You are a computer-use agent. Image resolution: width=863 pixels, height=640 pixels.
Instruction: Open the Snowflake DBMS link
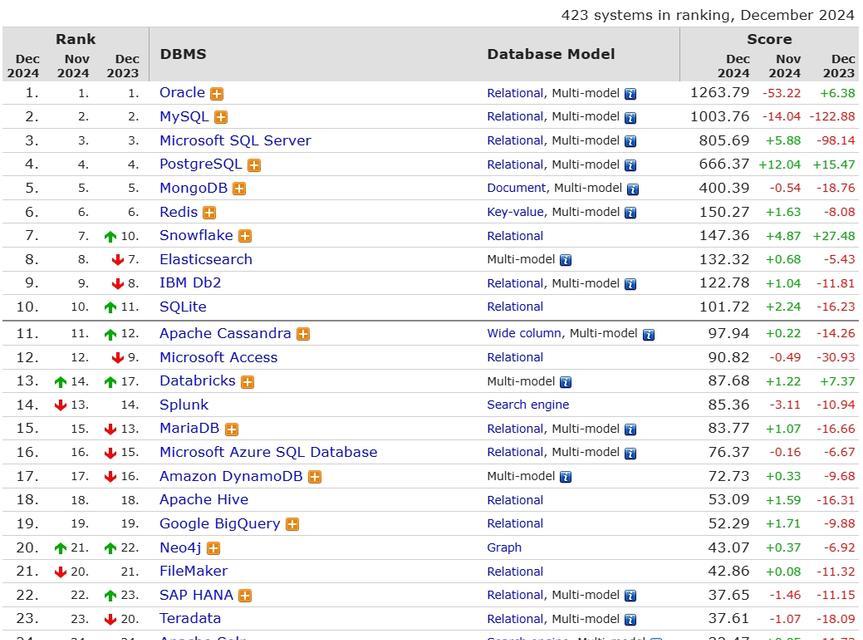tap(196, 236)
